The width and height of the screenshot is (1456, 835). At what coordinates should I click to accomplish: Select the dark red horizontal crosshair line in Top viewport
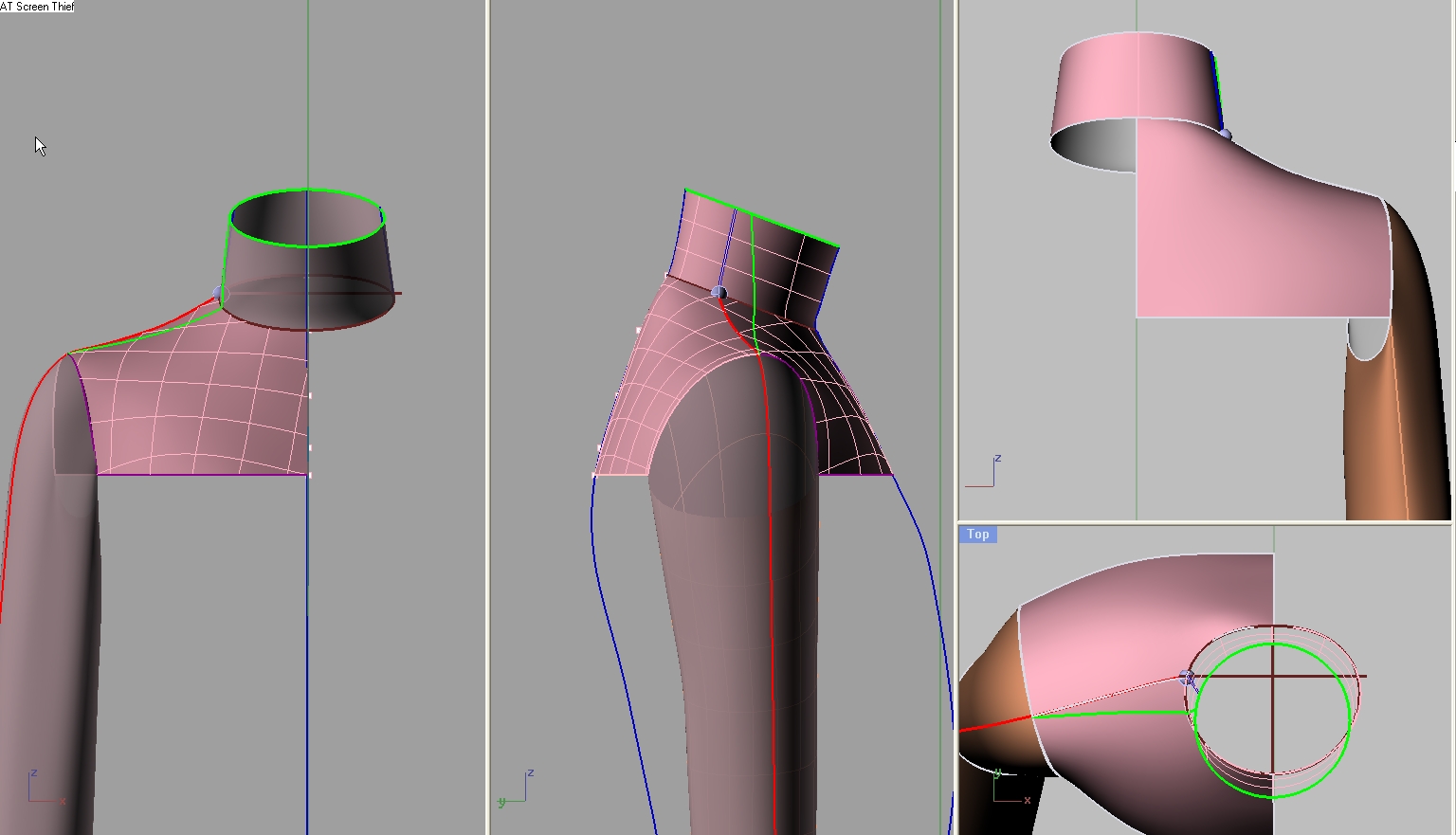[x=1276, y=677]
